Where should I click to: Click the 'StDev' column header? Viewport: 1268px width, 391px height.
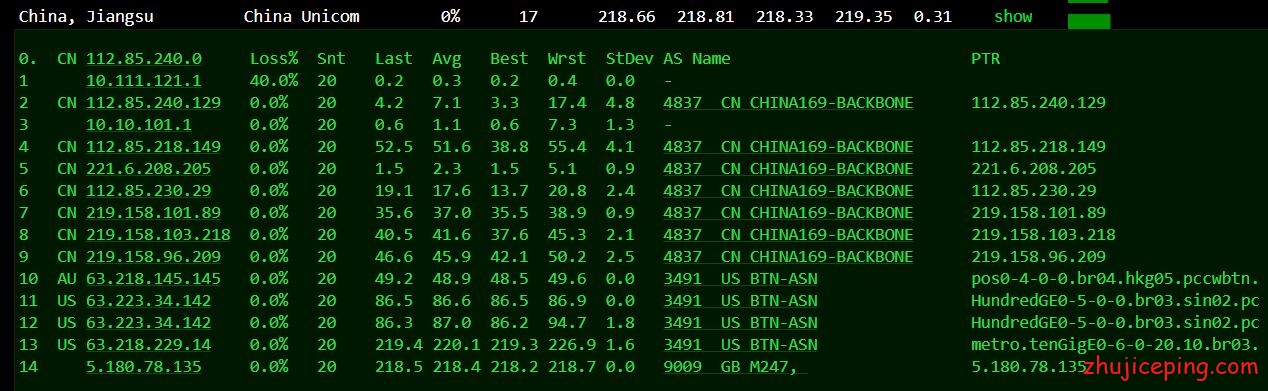[630, 58]
